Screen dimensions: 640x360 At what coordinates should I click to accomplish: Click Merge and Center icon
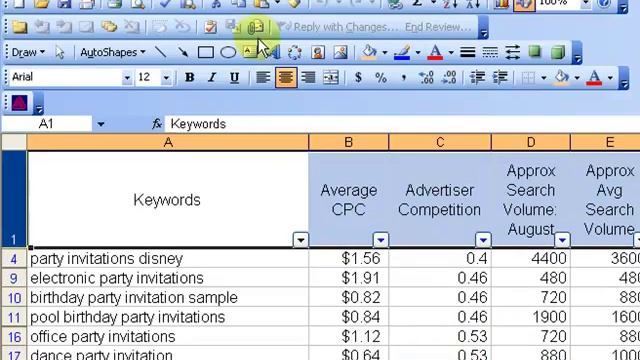[x=331, y=77]
